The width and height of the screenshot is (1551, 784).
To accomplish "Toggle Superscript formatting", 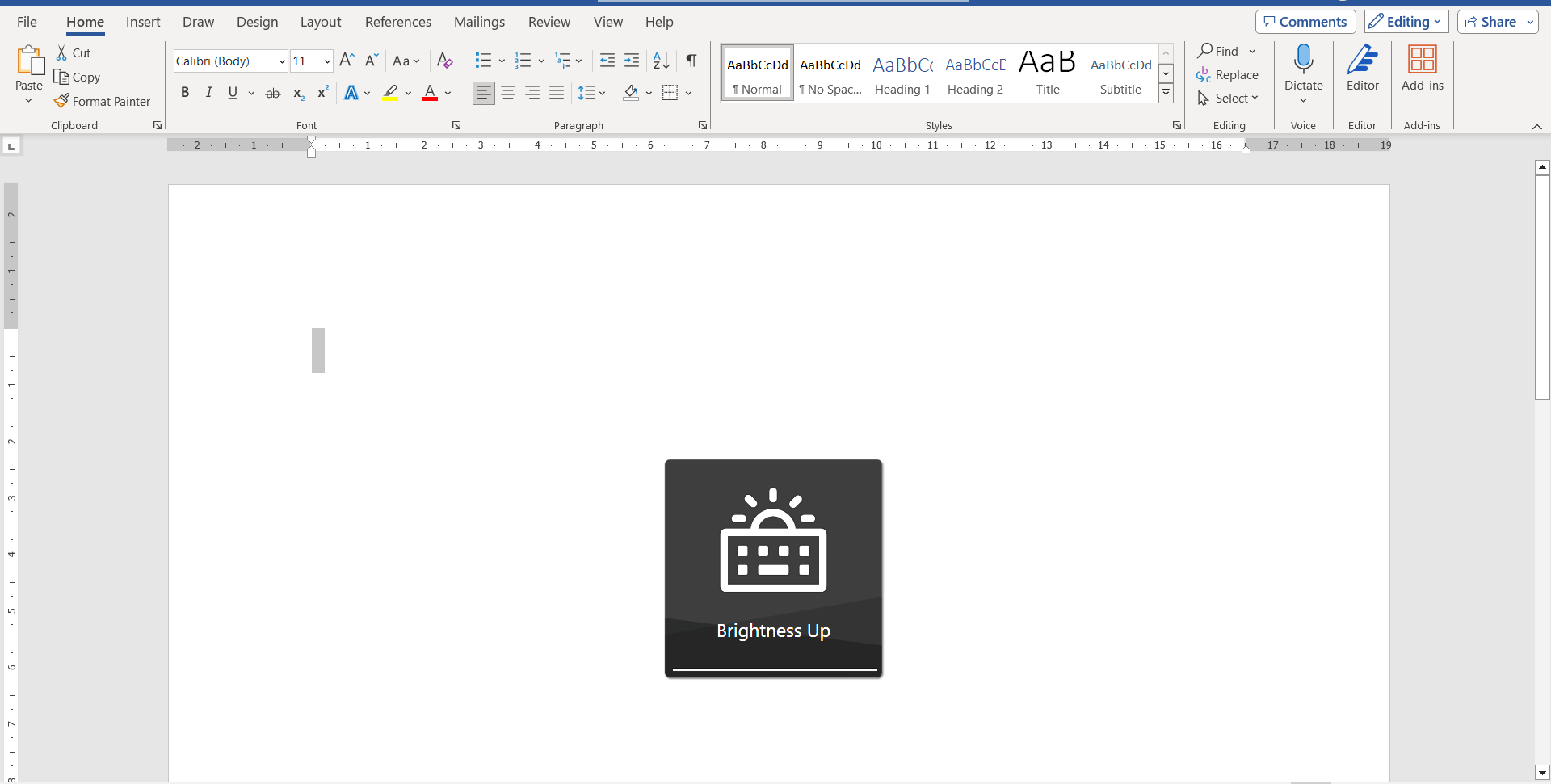I will [322, 93].
